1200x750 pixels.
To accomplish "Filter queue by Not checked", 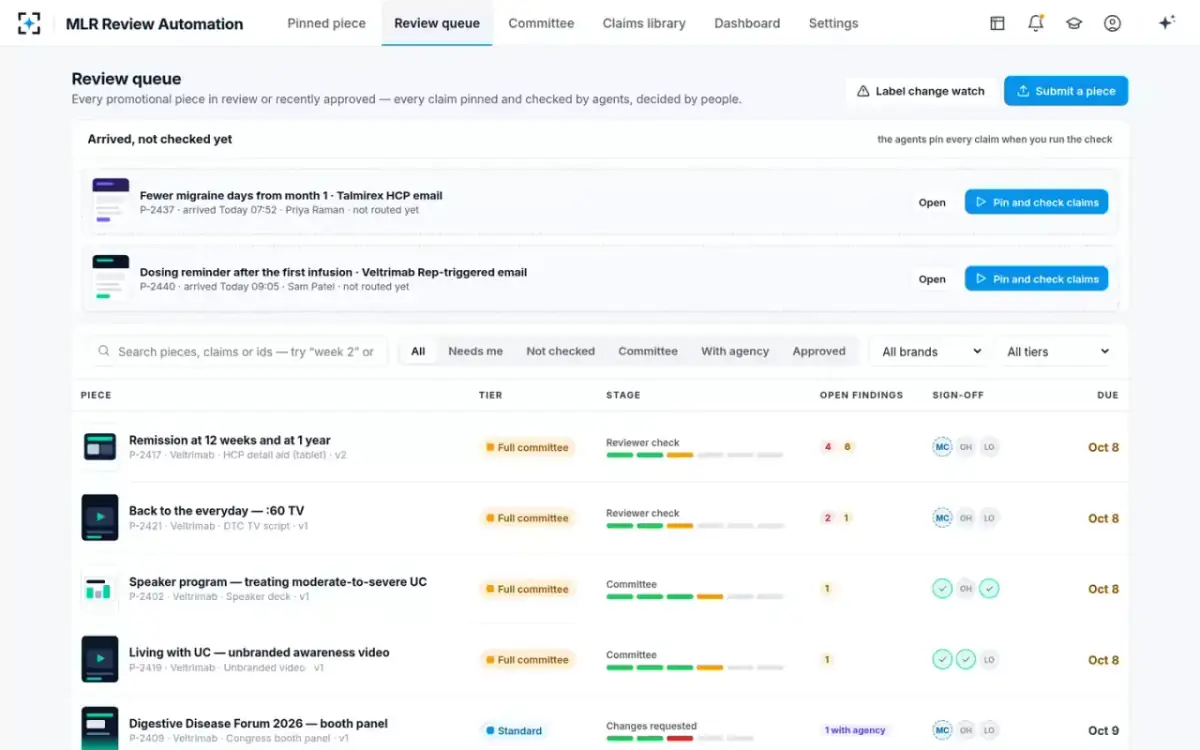I will (x=560, y=351).
